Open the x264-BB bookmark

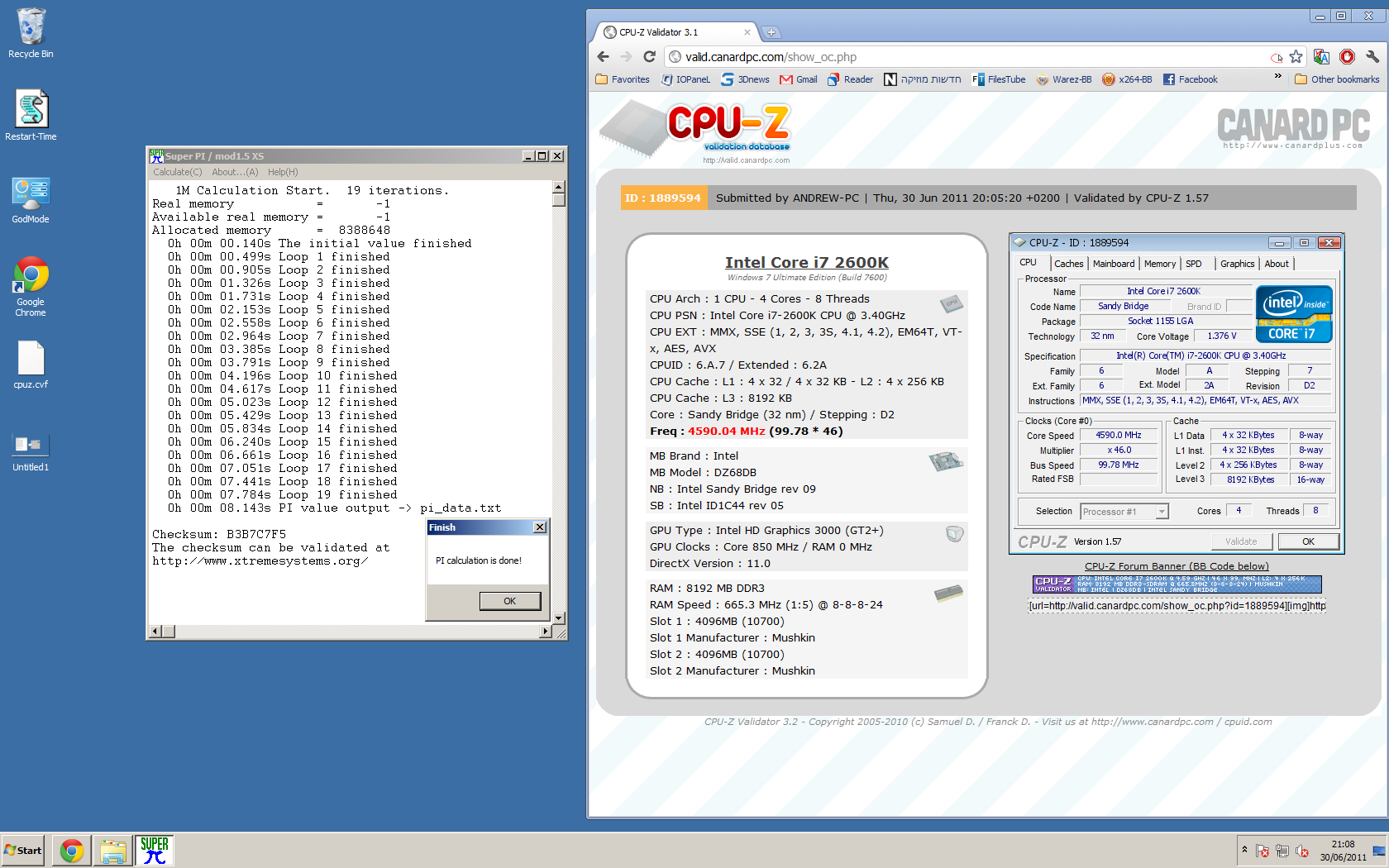(x=1127, y=79)
